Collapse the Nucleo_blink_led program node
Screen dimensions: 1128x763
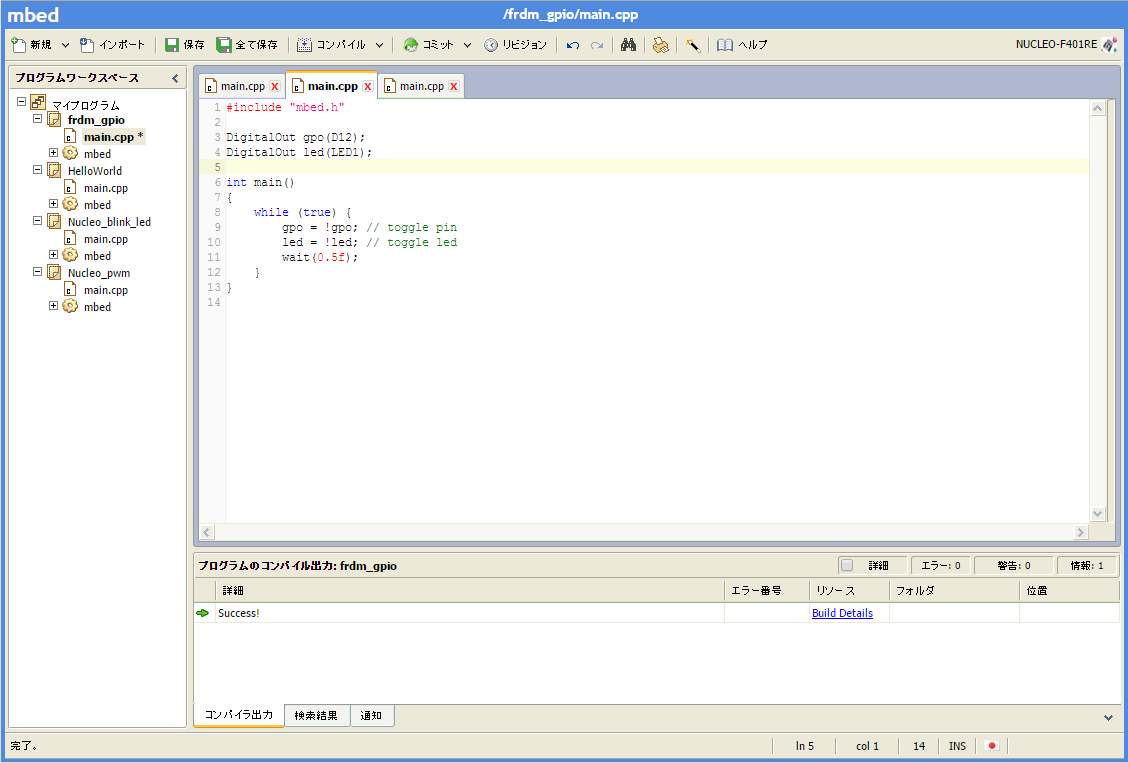pyautogui.click(x=37, y=221)
